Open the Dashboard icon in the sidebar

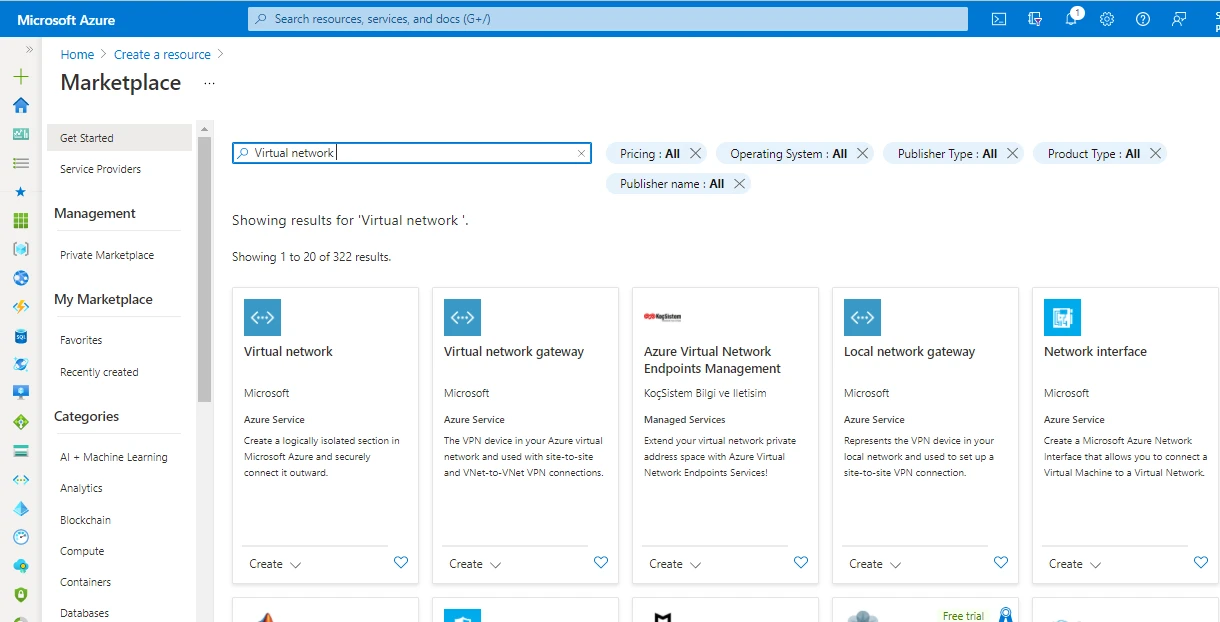point(20,133)
